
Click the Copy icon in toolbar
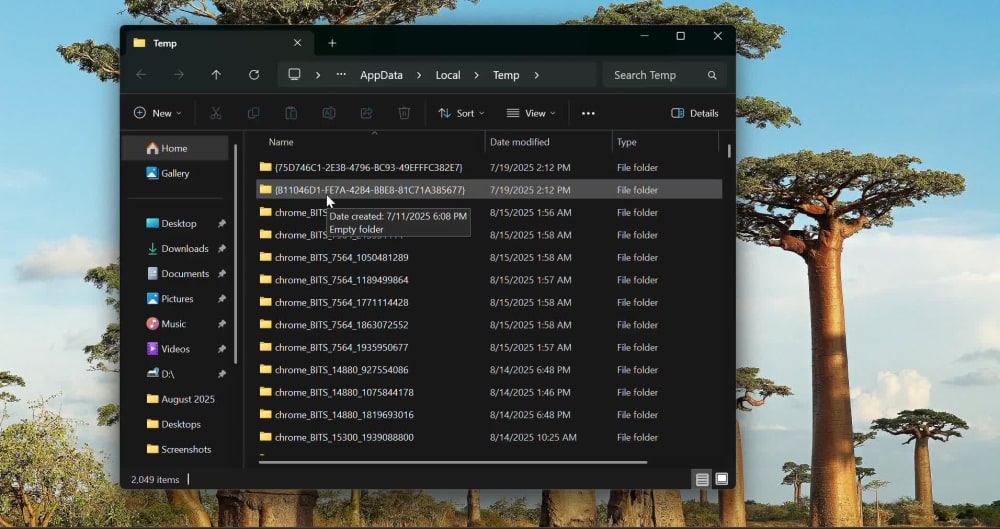(x=253, y=113)
